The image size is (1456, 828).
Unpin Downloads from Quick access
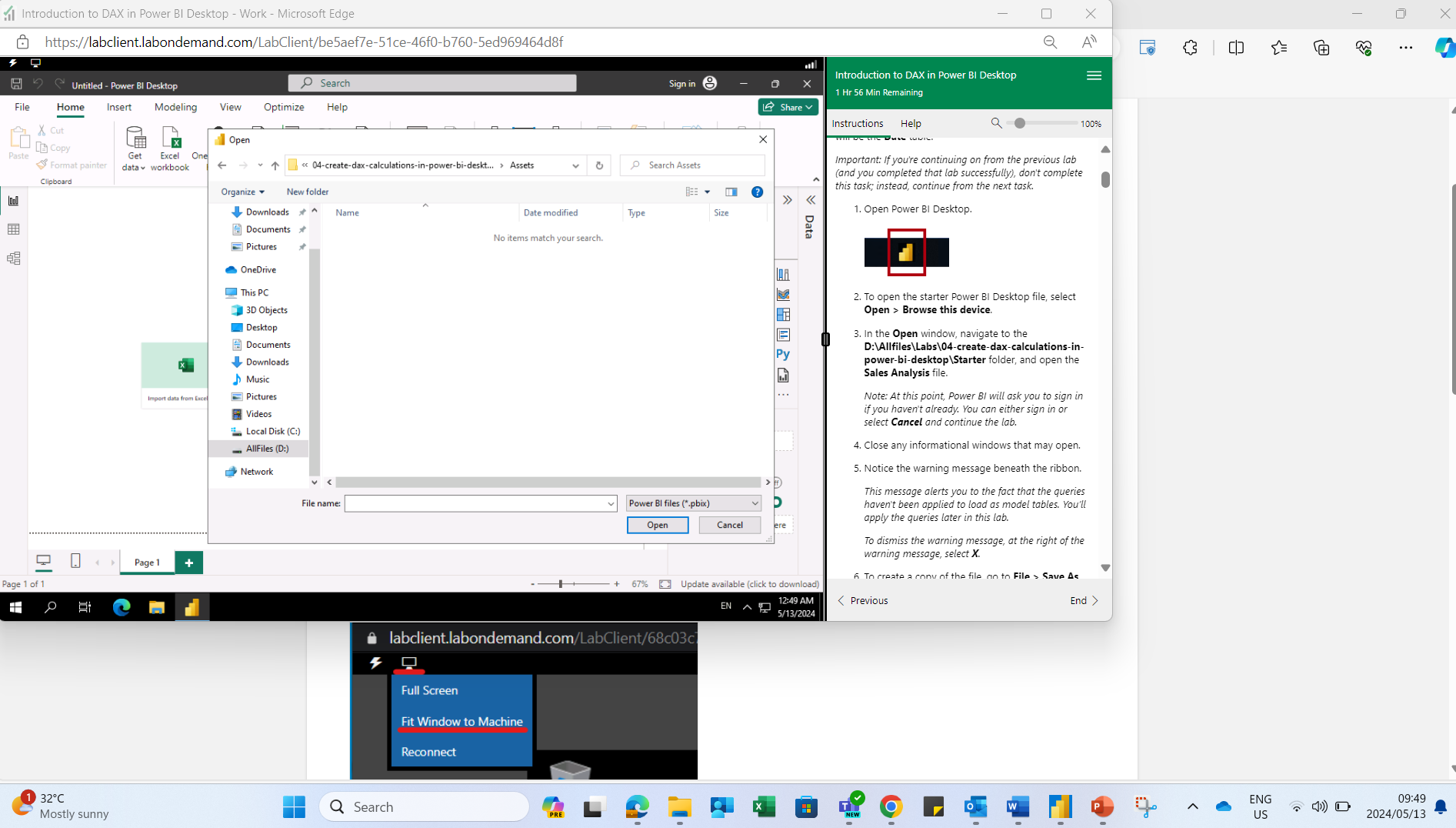pyautogui.click(x=302, y=212)
